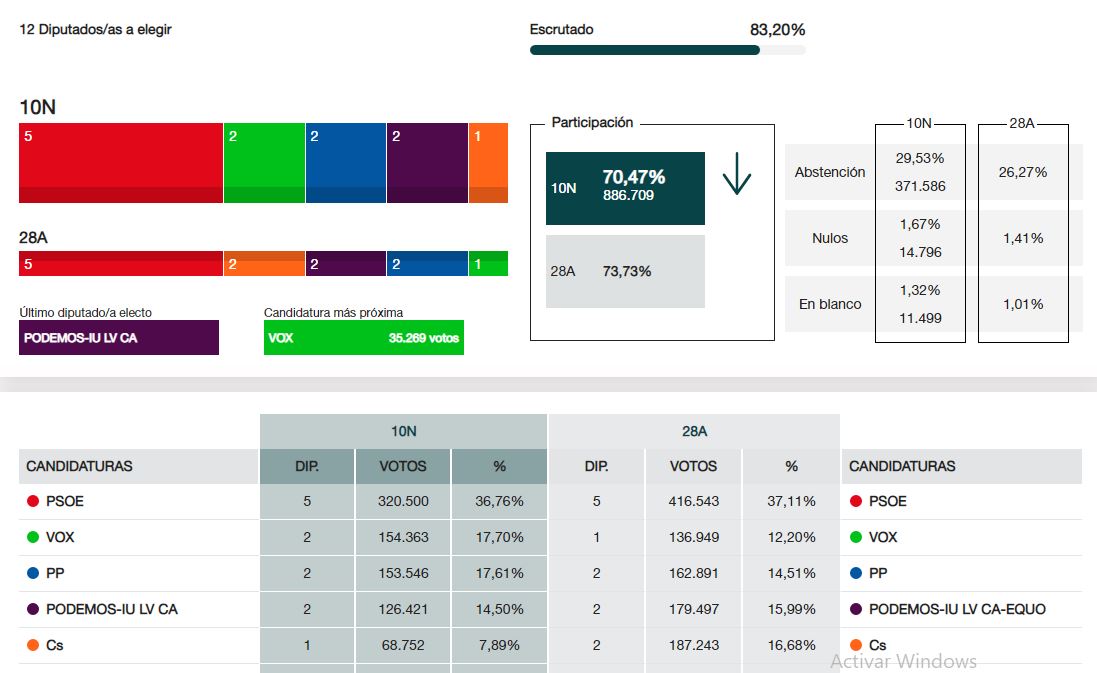Click the green VOX dot in 10N results

coord(33,537)
